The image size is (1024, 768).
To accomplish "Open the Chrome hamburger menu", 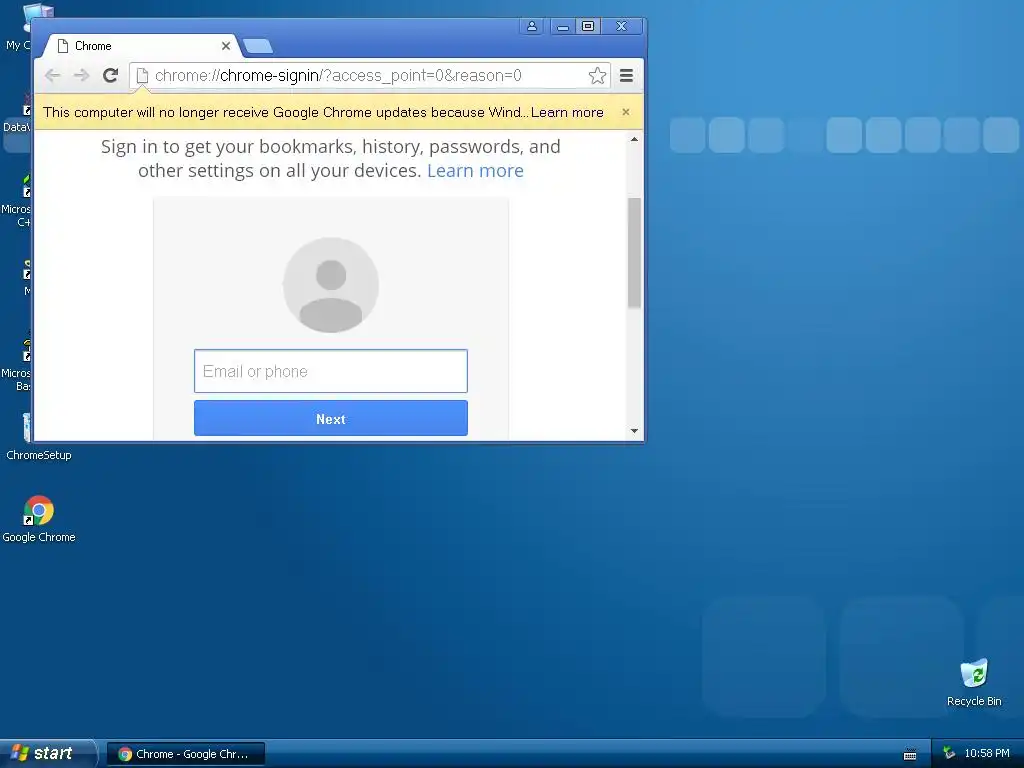I will click(626, 76).
